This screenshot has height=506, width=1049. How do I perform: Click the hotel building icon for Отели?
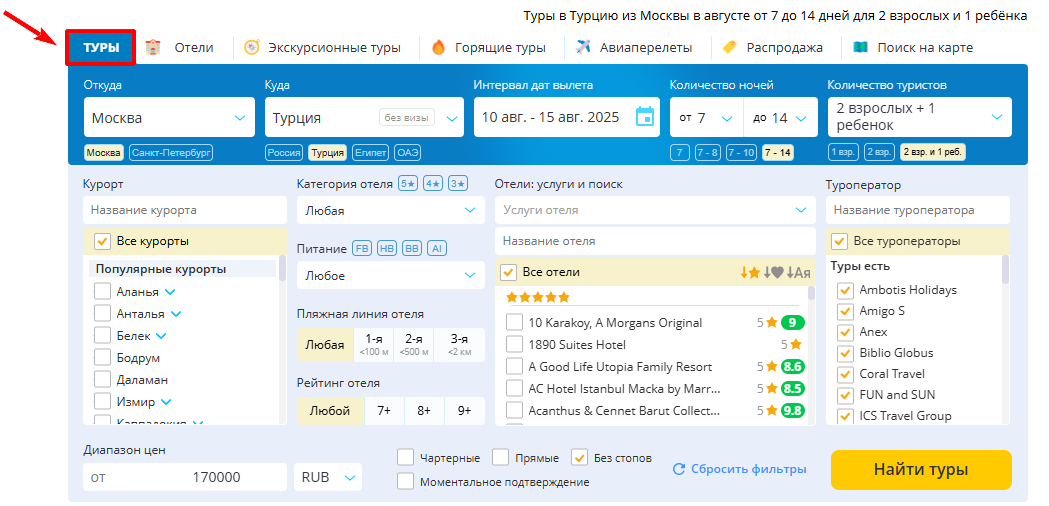154,48
